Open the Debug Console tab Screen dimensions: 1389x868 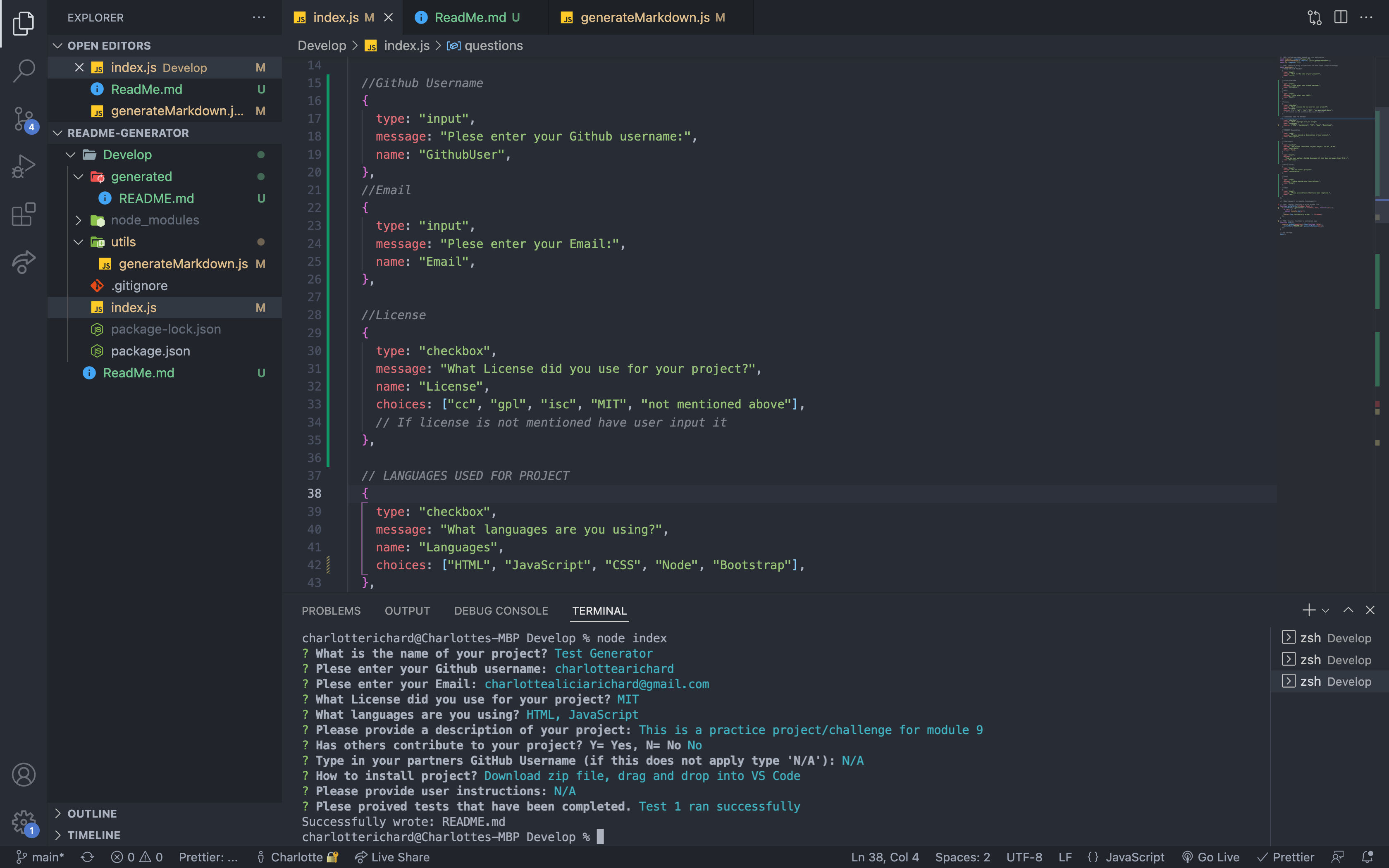click(501, 611)
